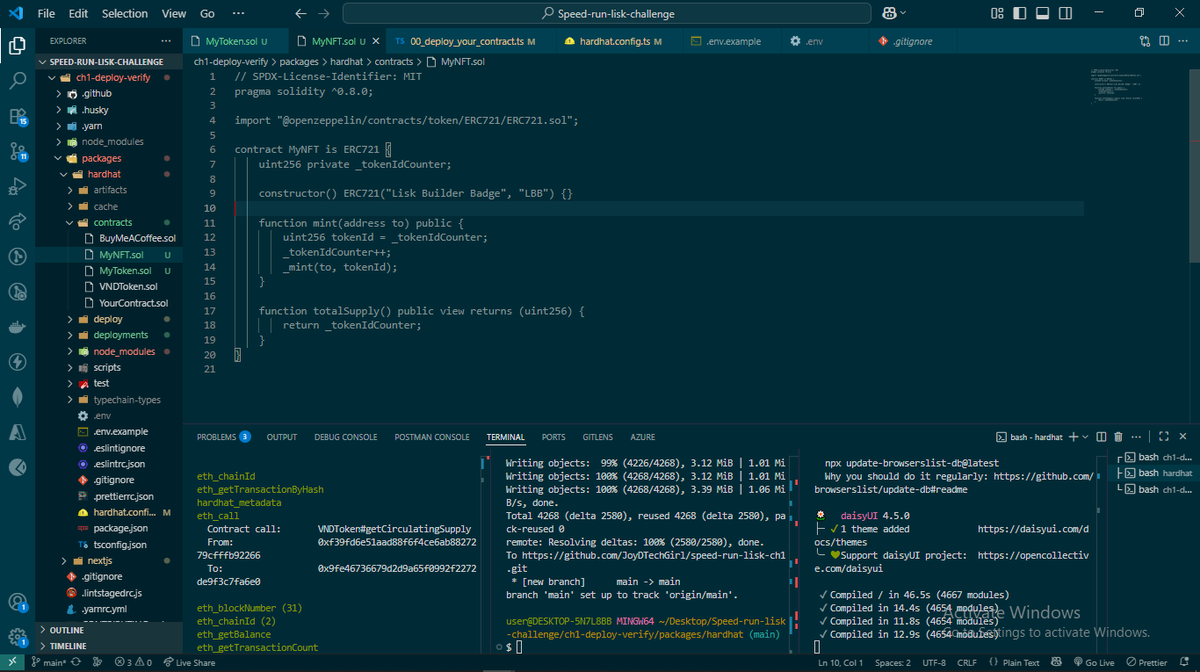Open Manage gear icon in activity bar
Screen dimensions: 1200x672
(17, 637)
